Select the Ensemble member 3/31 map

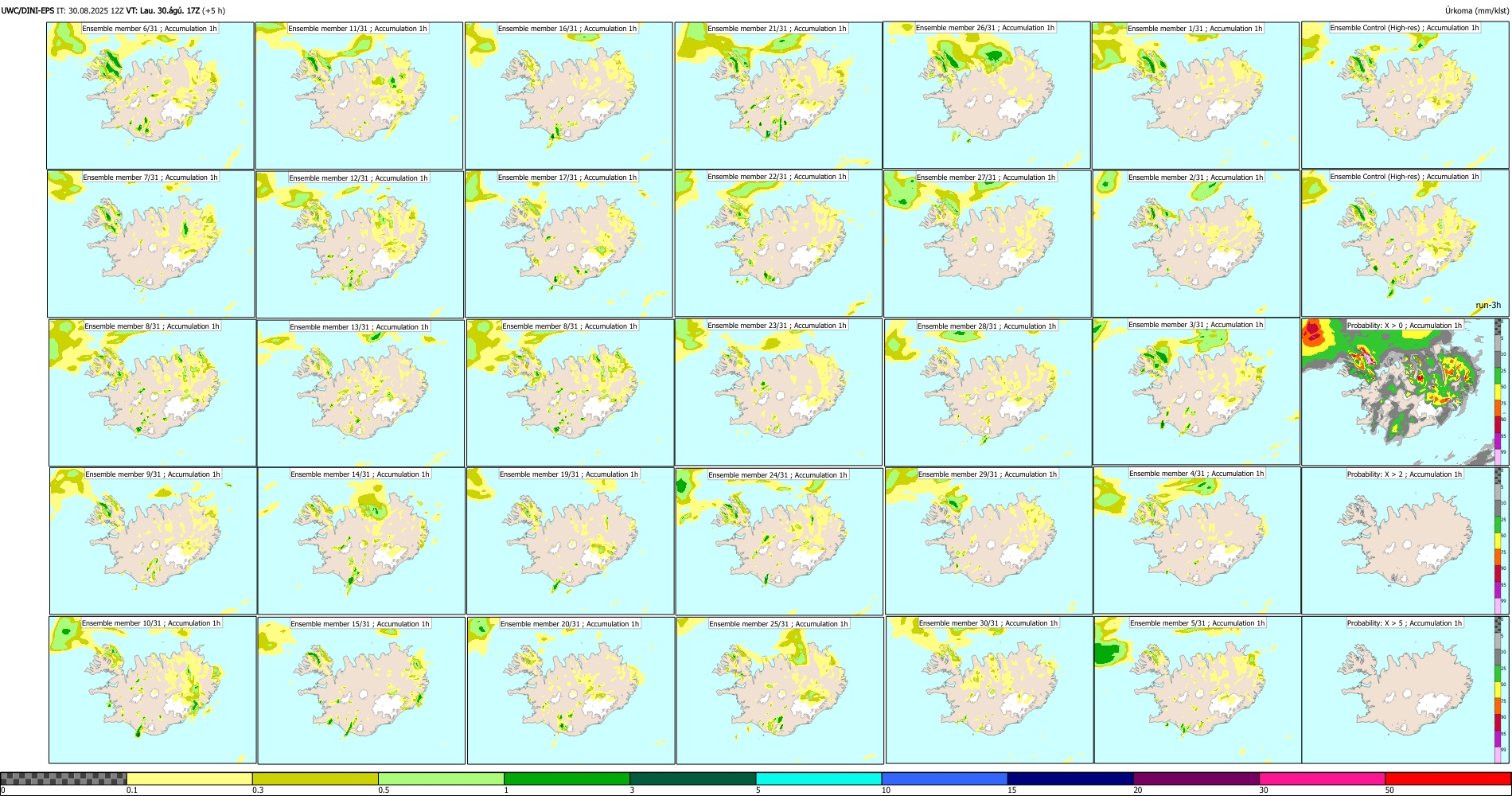[1196, 392]
